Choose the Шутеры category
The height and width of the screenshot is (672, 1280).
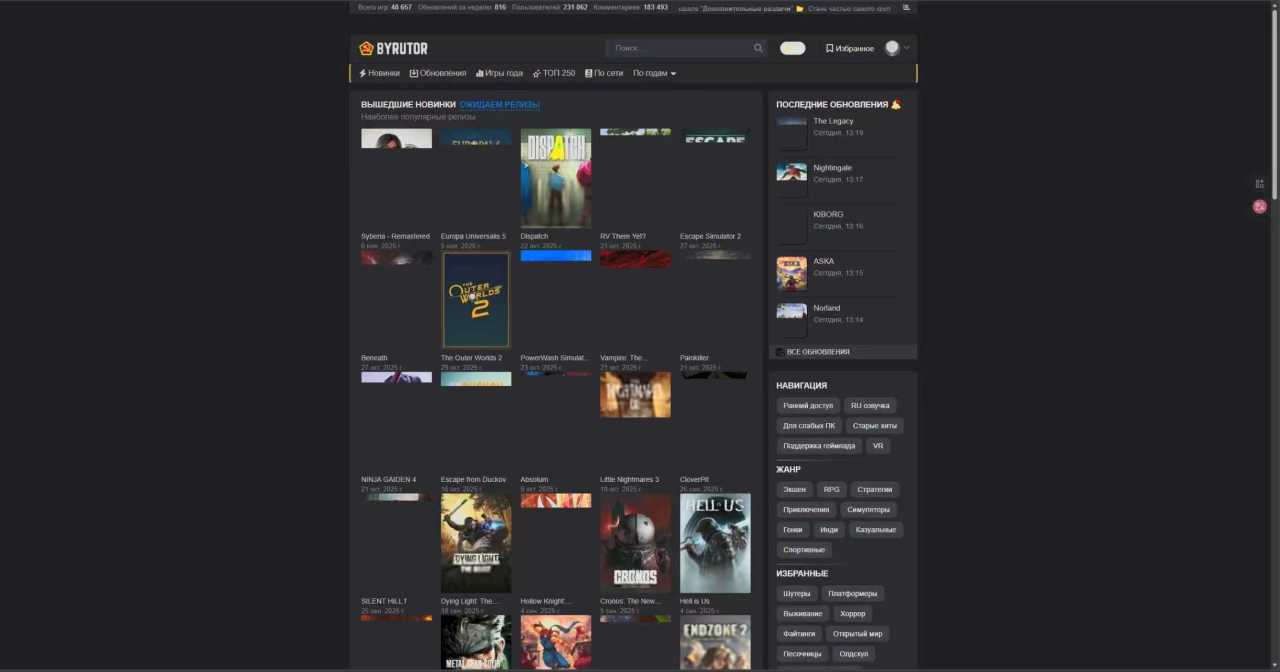point(797,594)
